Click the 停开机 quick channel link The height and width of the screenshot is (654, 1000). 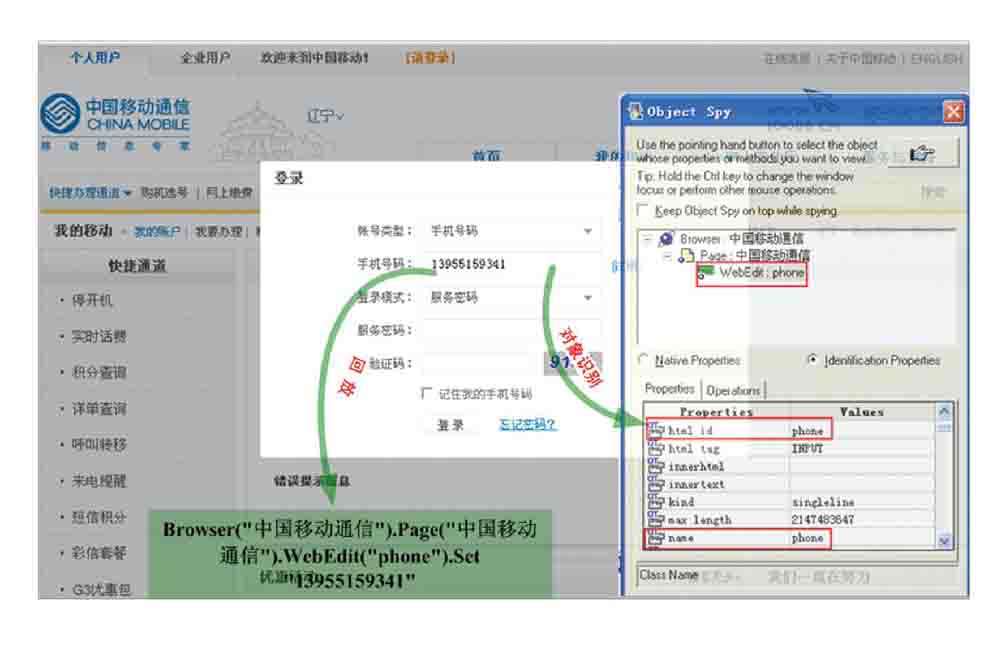pyautogui.click(x=92, y=300)
